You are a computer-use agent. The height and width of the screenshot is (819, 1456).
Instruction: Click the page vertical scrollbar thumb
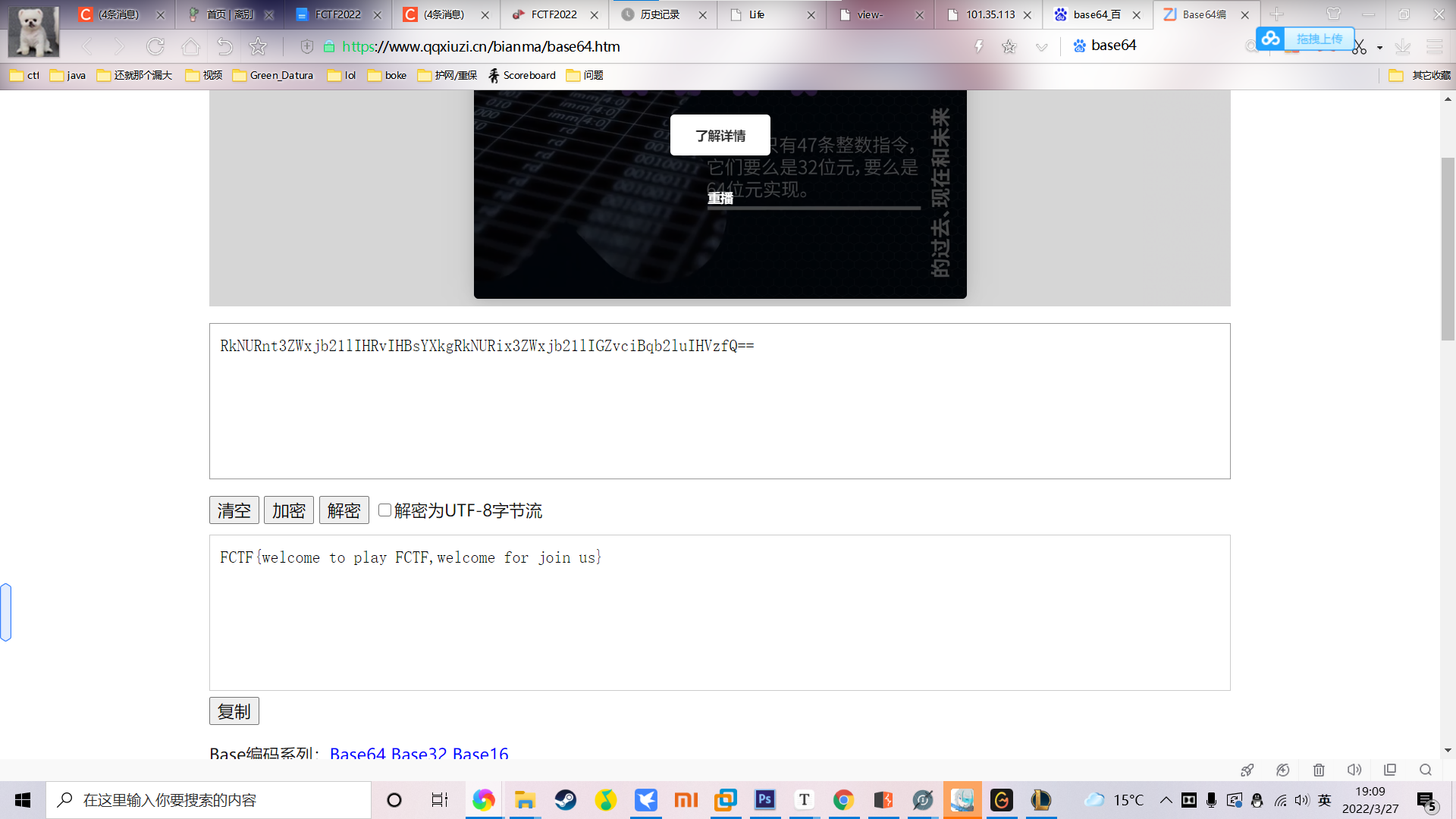point(1448,250)
